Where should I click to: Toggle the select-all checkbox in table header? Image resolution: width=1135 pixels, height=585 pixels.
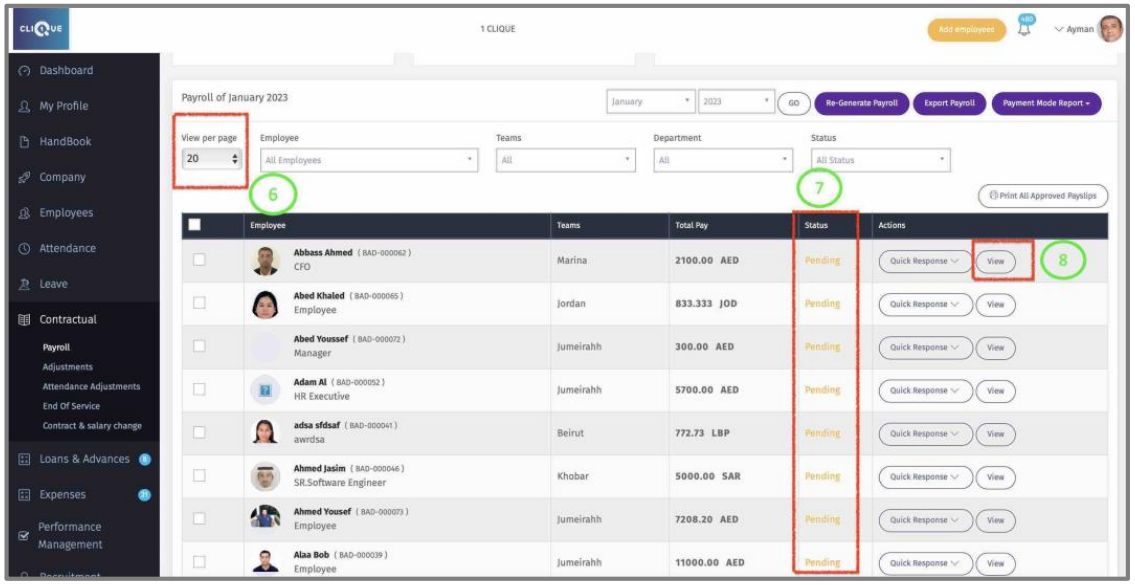tap(196, 226)
